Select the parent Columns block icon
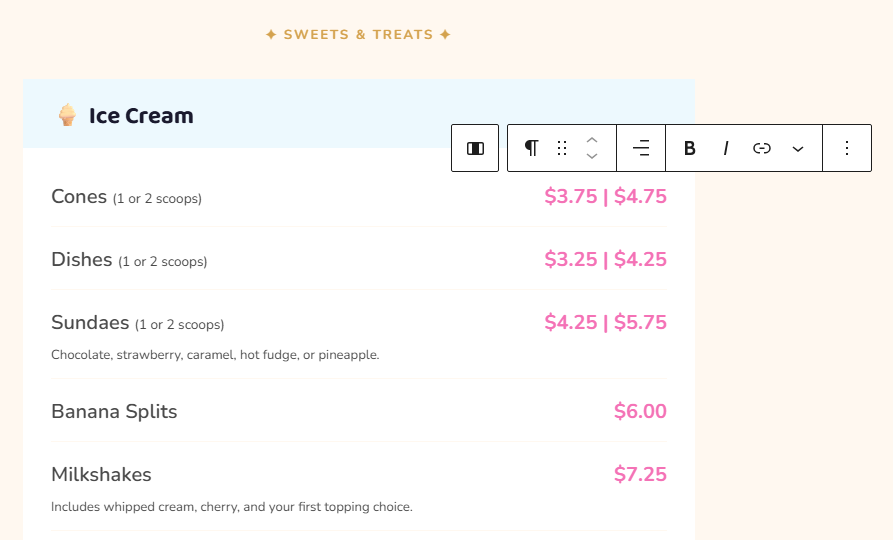 [475, 148]
